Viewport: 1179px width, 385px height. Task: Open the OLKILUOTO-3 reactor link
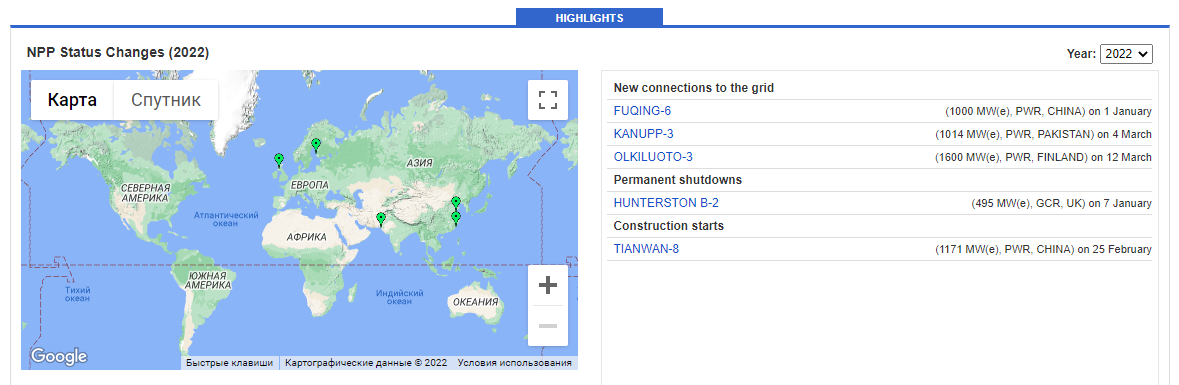tap(653, 157)
